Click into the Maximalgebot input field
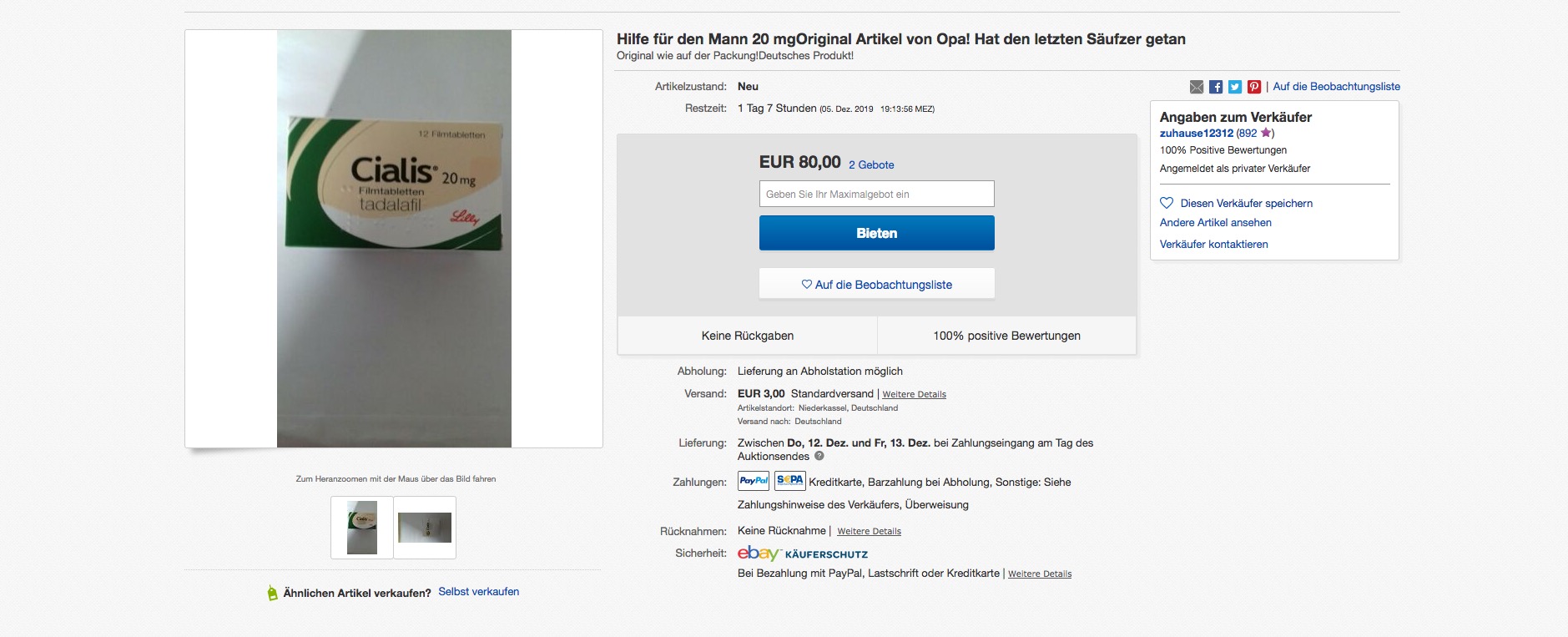1568x637 pixels. click(x=876, y=194)
